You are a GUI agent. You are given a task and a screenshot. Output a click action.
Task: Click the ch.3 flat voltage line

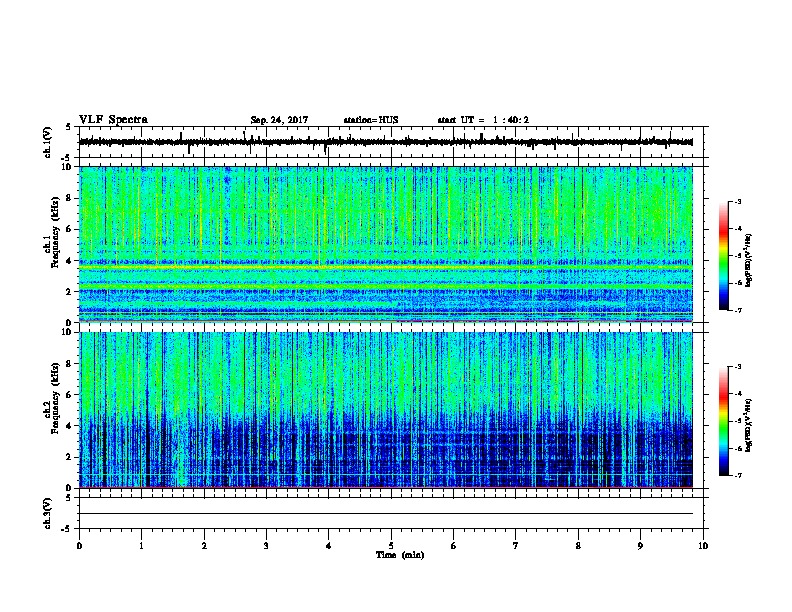pyautogui.click(x=386, y=514)
